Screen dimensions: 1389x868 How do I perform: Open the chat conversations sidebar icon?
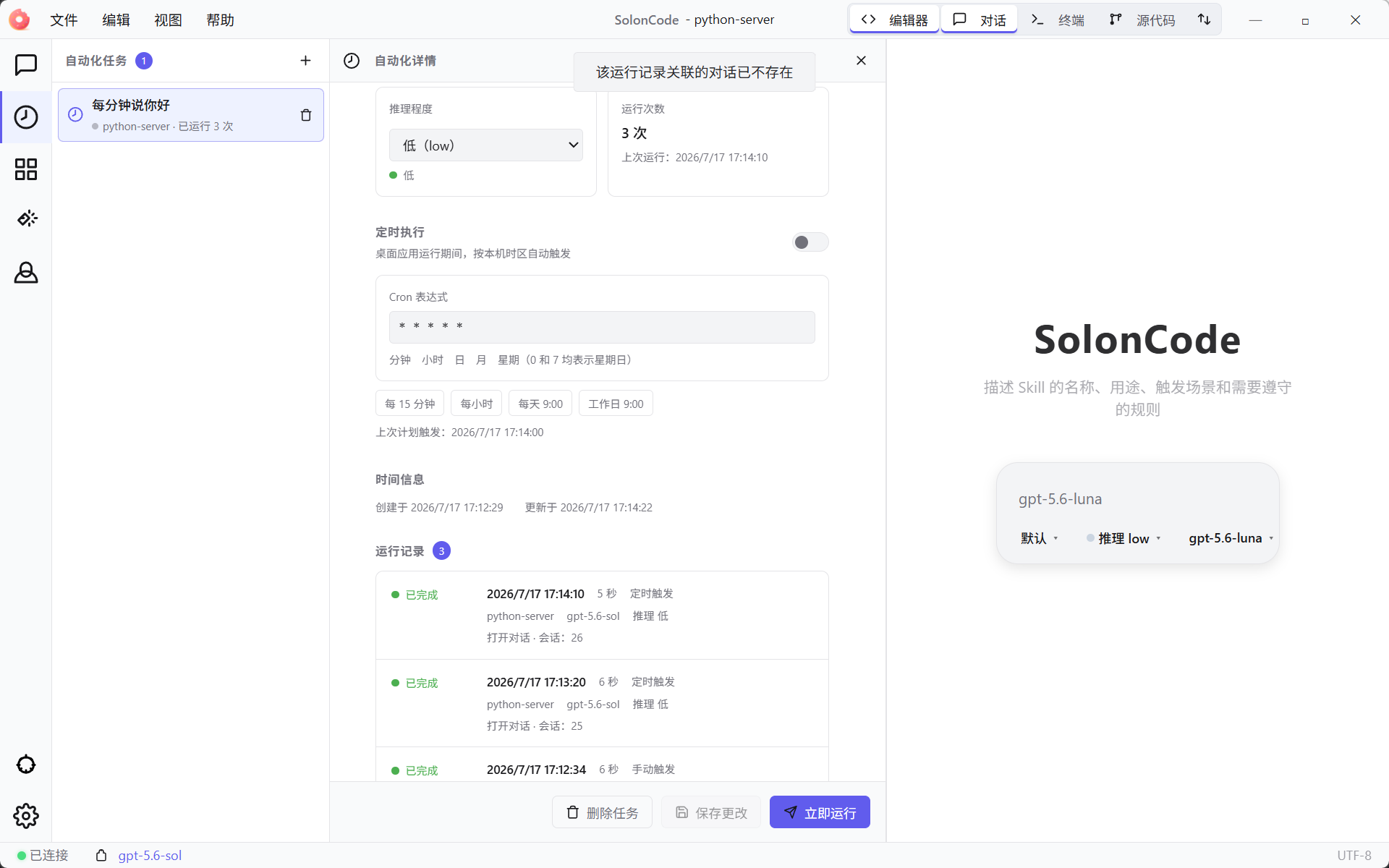[26, 64]
